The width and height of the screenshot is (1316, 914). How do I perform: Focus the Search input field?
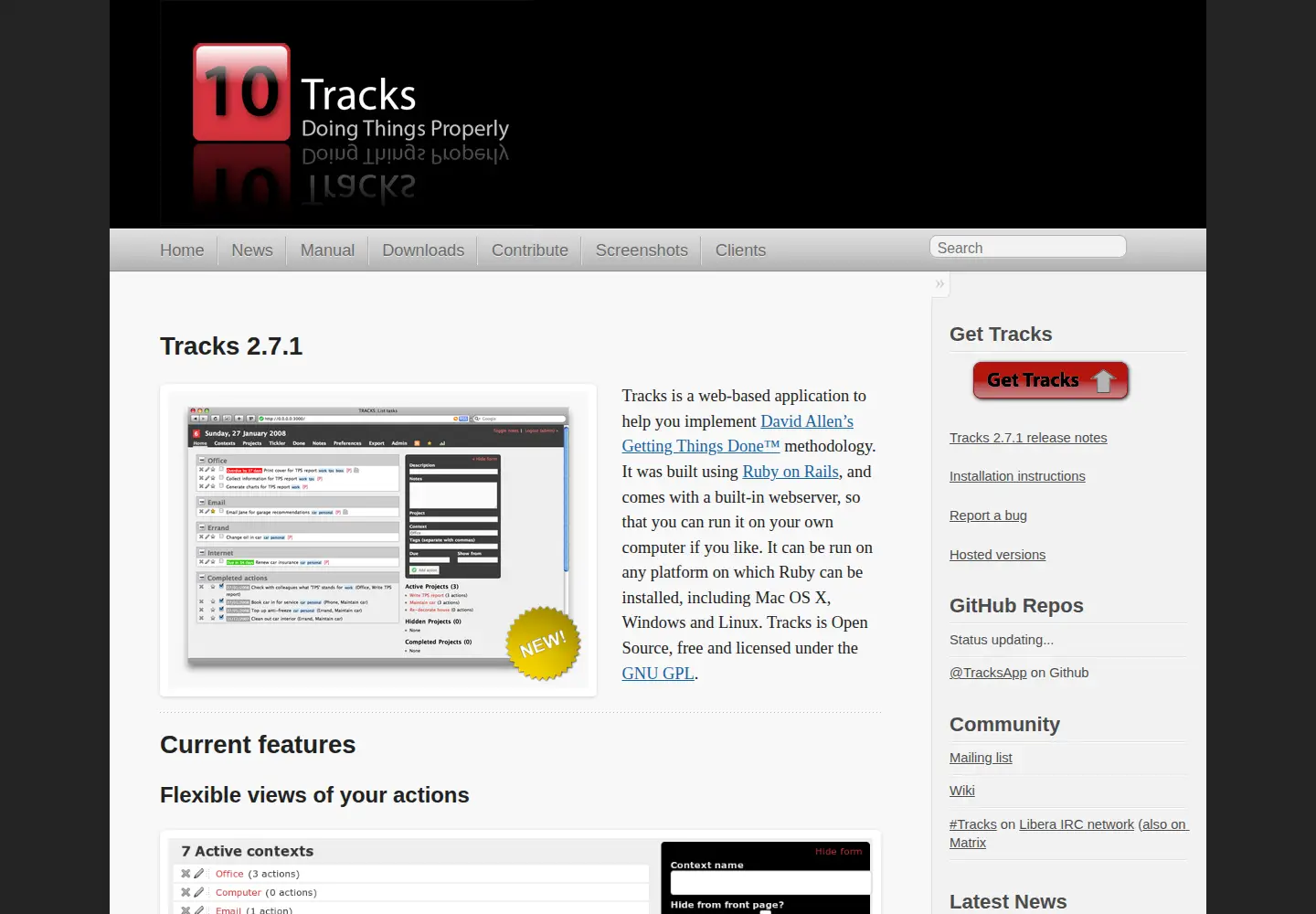pos(1028,248)
